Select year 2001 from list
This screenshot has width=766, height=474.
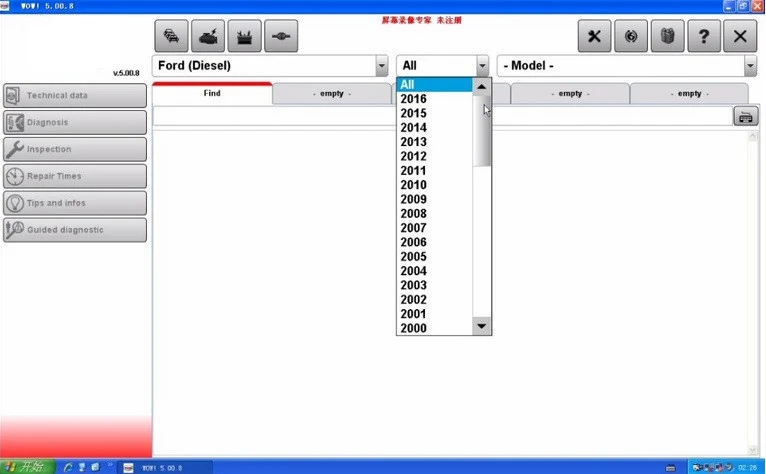click(434, 314)
